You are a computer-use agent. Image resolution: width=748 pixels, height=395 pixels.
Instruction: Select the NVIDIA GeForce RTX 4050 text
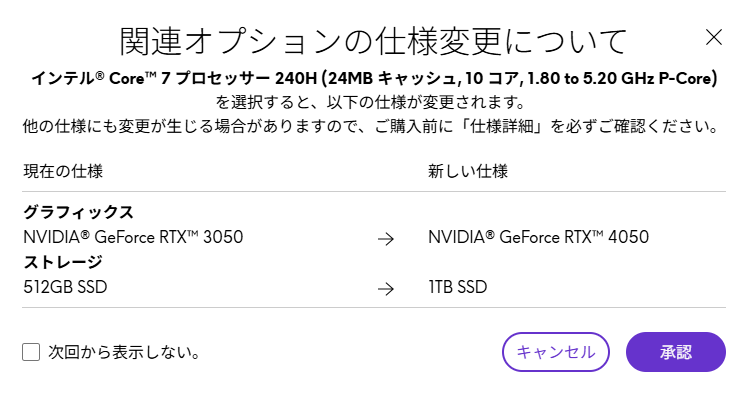tap(538, 237)
